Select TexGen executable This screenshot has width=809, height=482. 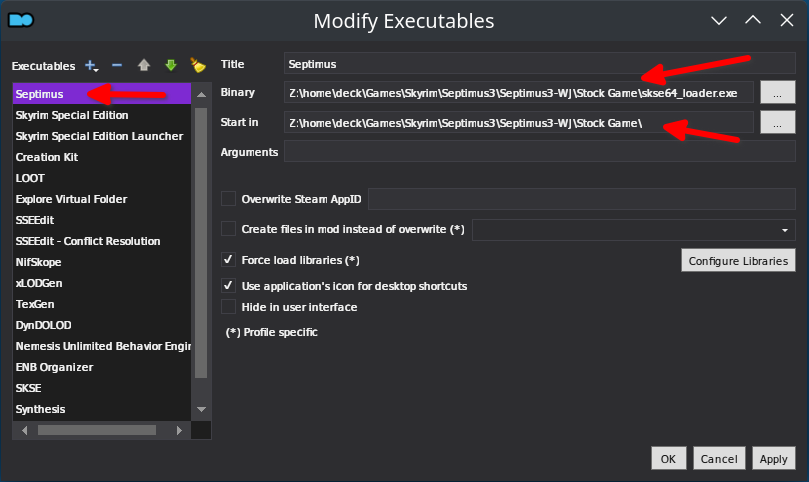(x=102, y=304)
